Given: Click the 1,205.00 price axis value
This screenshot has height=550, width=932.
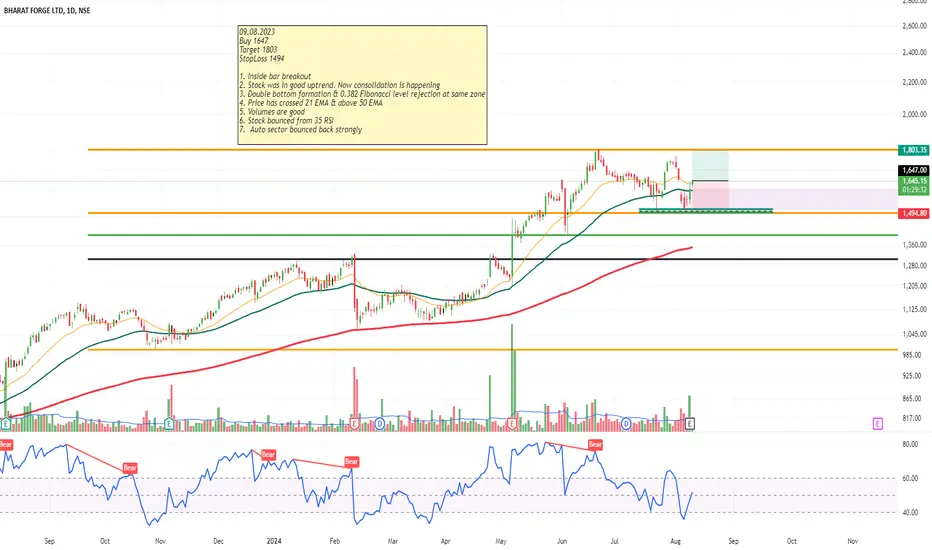Looking at the screenshot, I should (x=915, y=286).
